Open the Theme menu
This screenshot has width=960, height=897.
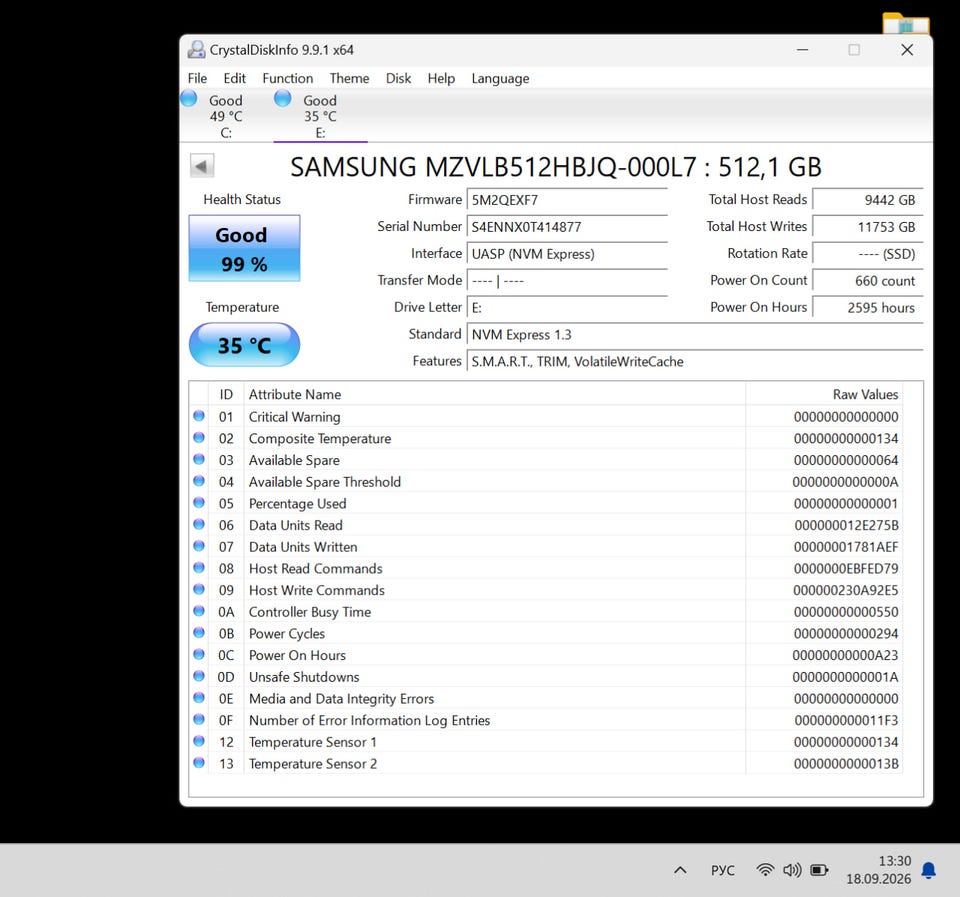point(349,78)
